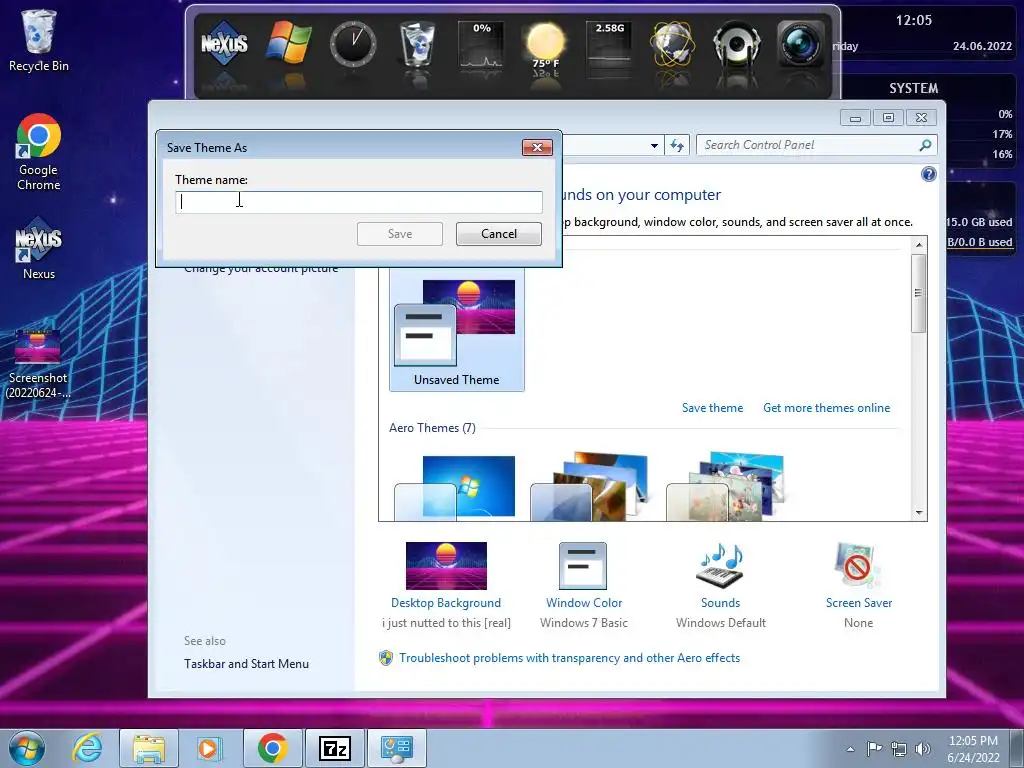Open Sounds settings

tap(720, 584)
